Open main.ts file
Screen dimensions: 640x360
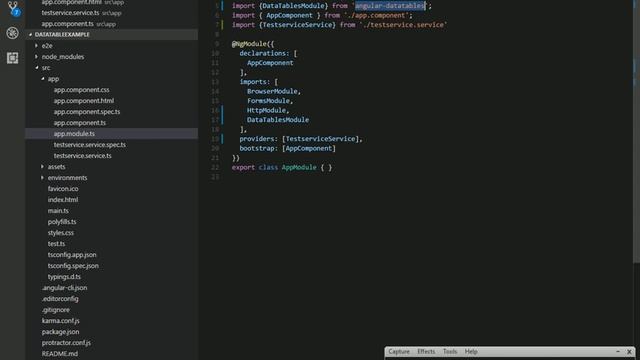pos(58,211)
